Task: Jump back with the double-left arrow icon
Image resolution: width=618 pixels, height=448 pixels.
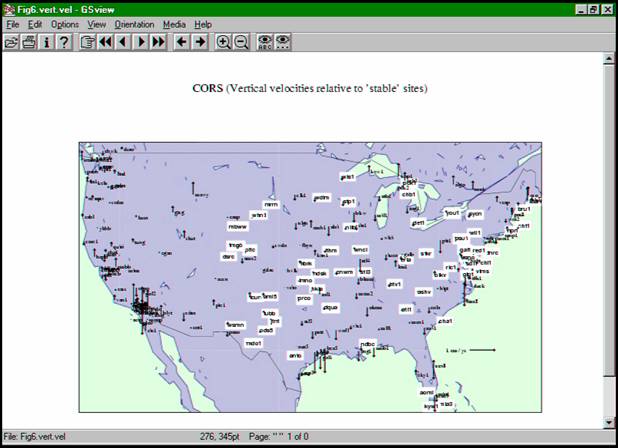Action: coord(105,42)
